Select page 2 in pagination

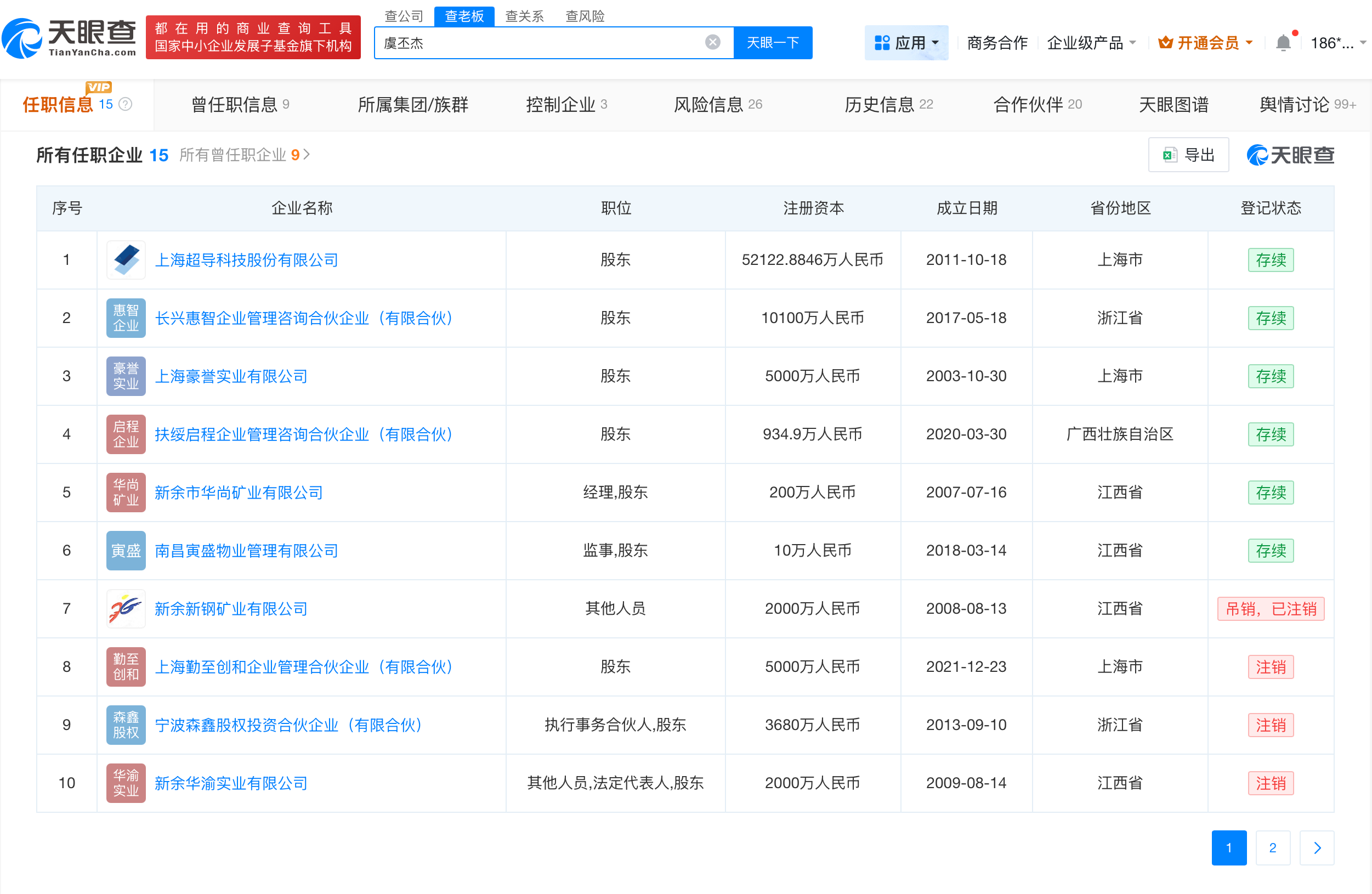click(1273, 848)
